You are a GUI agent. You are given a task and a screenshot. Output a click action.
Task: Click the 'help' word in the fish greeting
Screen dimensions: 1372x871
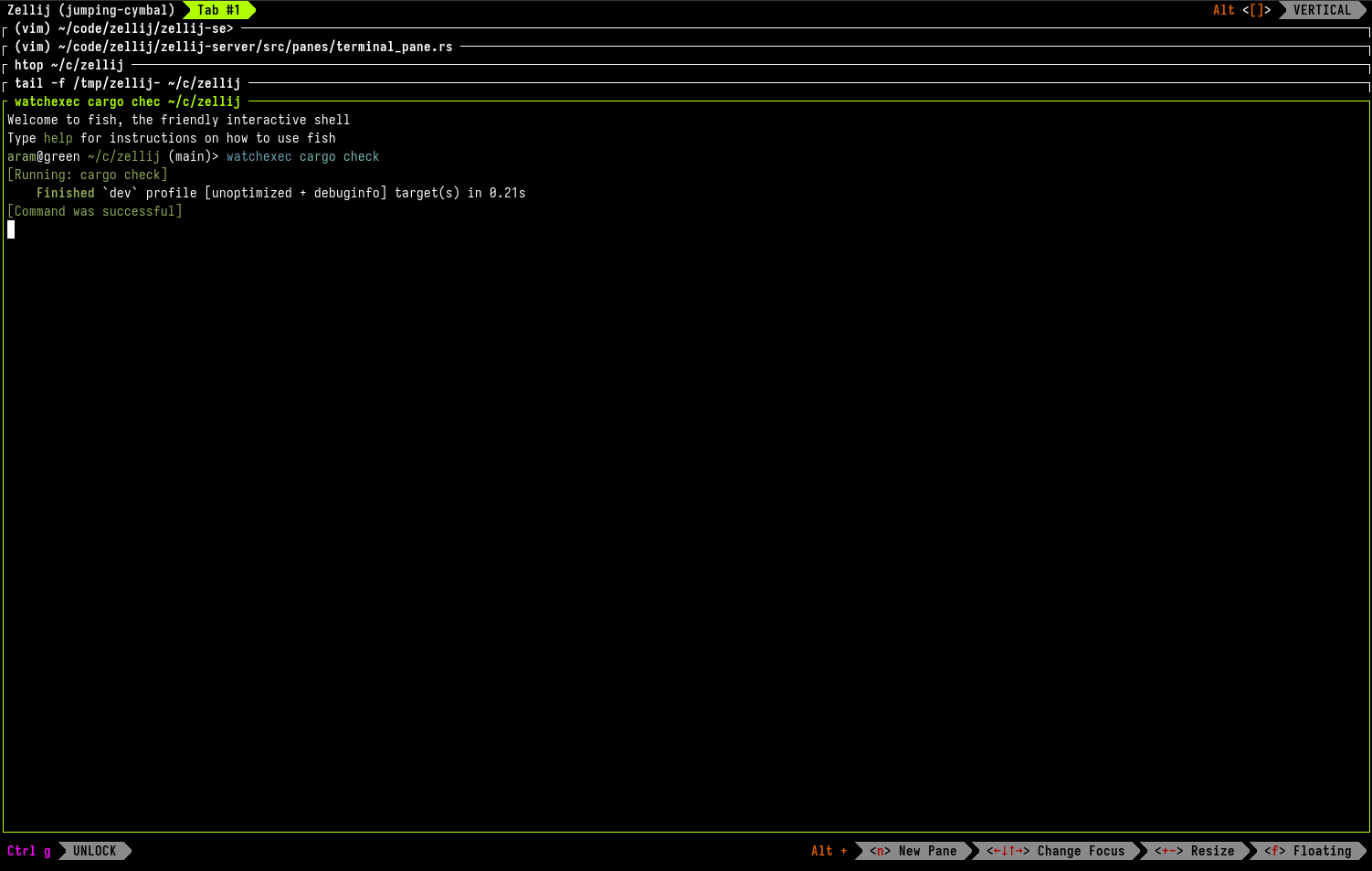58,138
